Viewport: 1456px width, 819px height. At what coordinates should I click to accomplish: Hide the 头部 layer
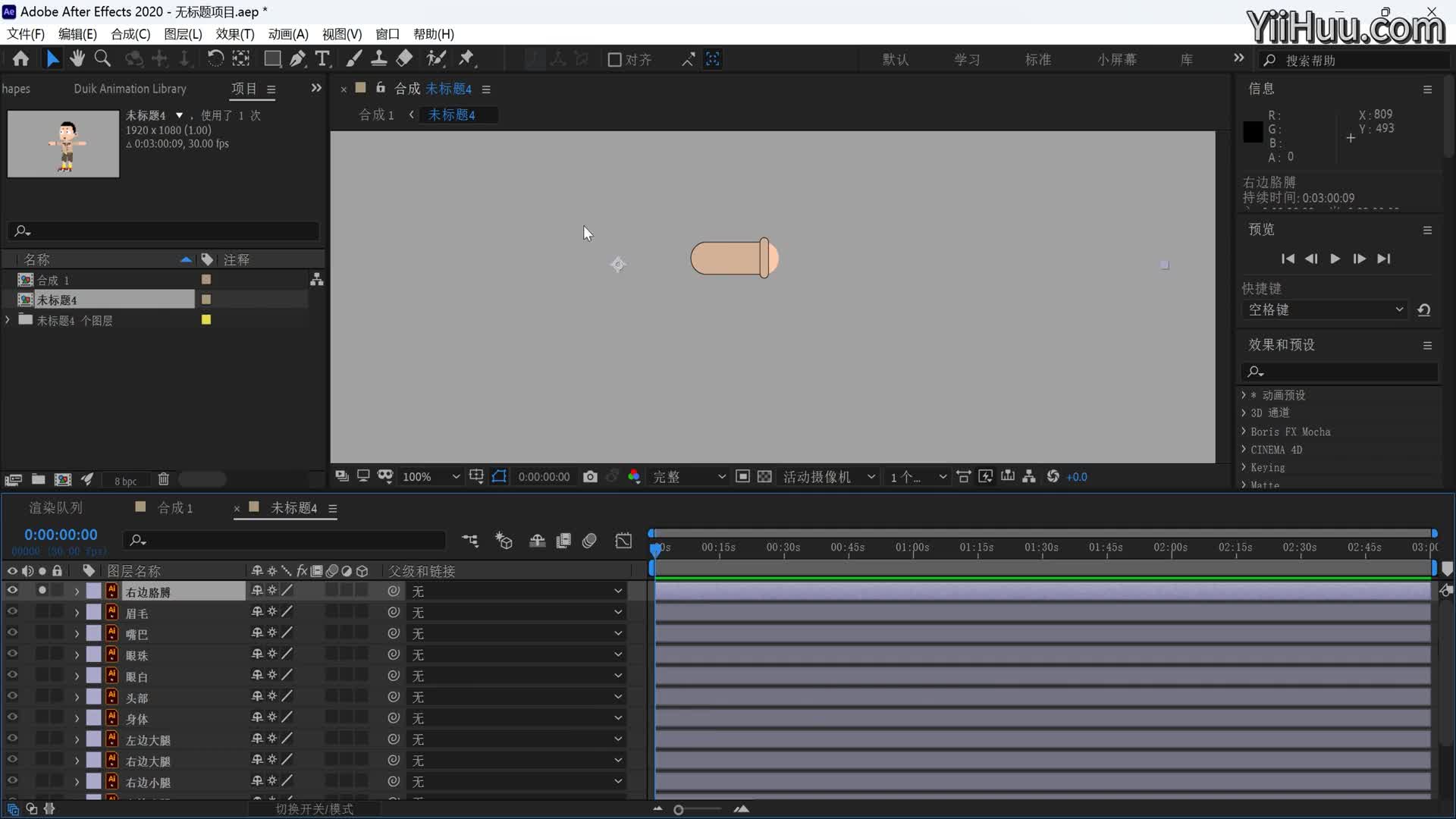pyautogui.click(x=12, y=696)
